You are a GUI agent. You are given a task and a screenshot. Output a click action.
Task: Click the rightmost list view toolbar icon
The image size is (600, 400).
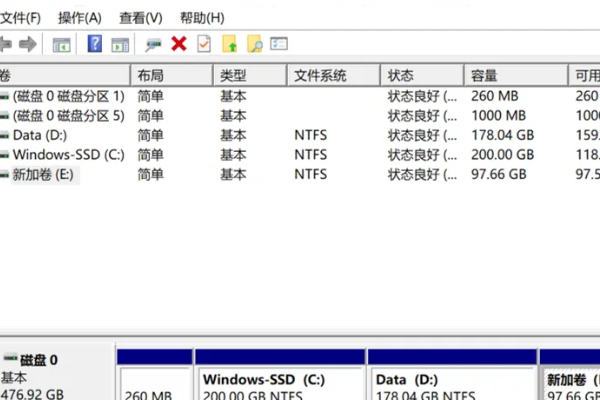(279, 44)
